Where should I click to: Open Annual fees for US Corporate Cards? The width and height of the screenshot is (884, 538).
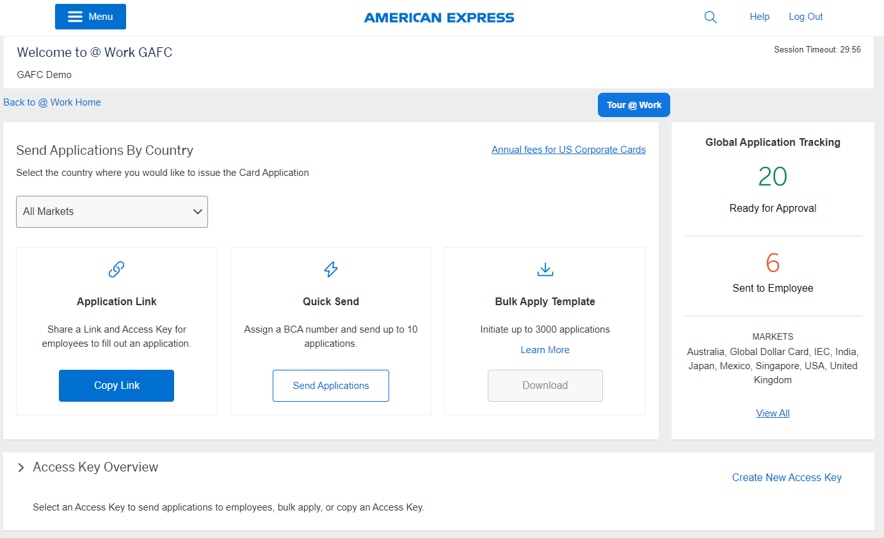click(568, 150)
